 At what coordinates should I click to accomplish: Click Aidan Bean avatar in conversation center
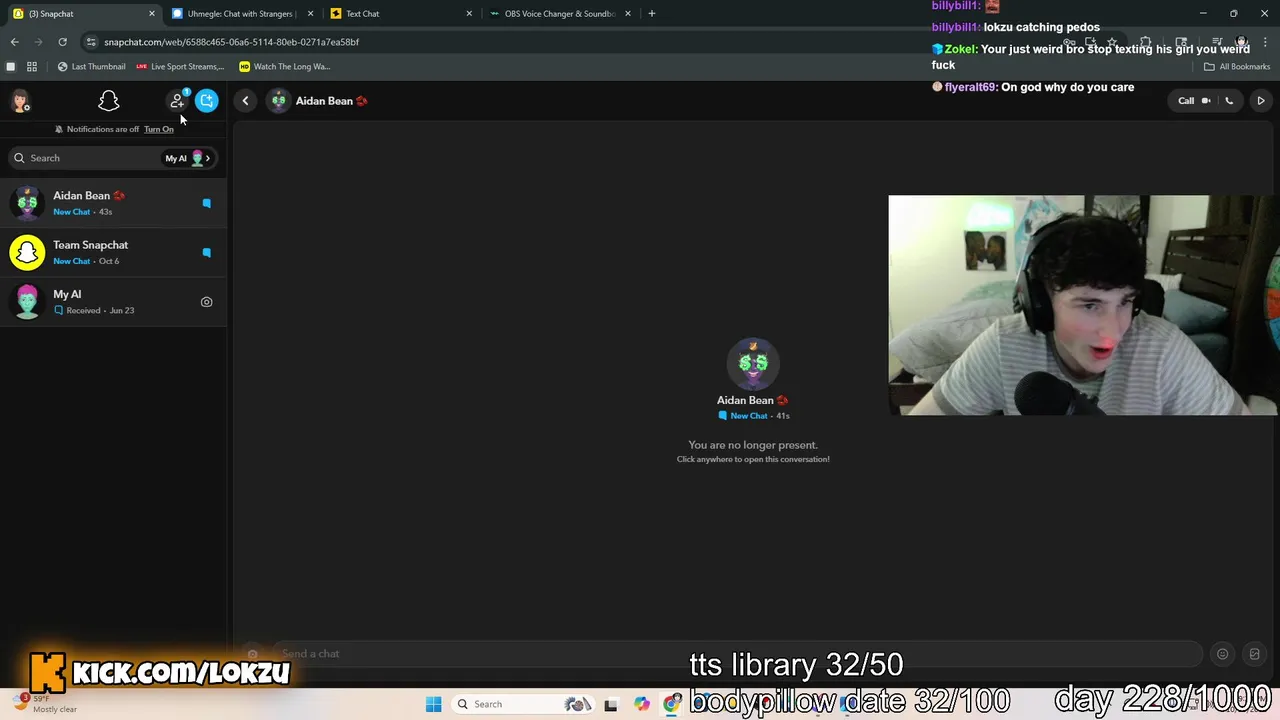[753, 363]
